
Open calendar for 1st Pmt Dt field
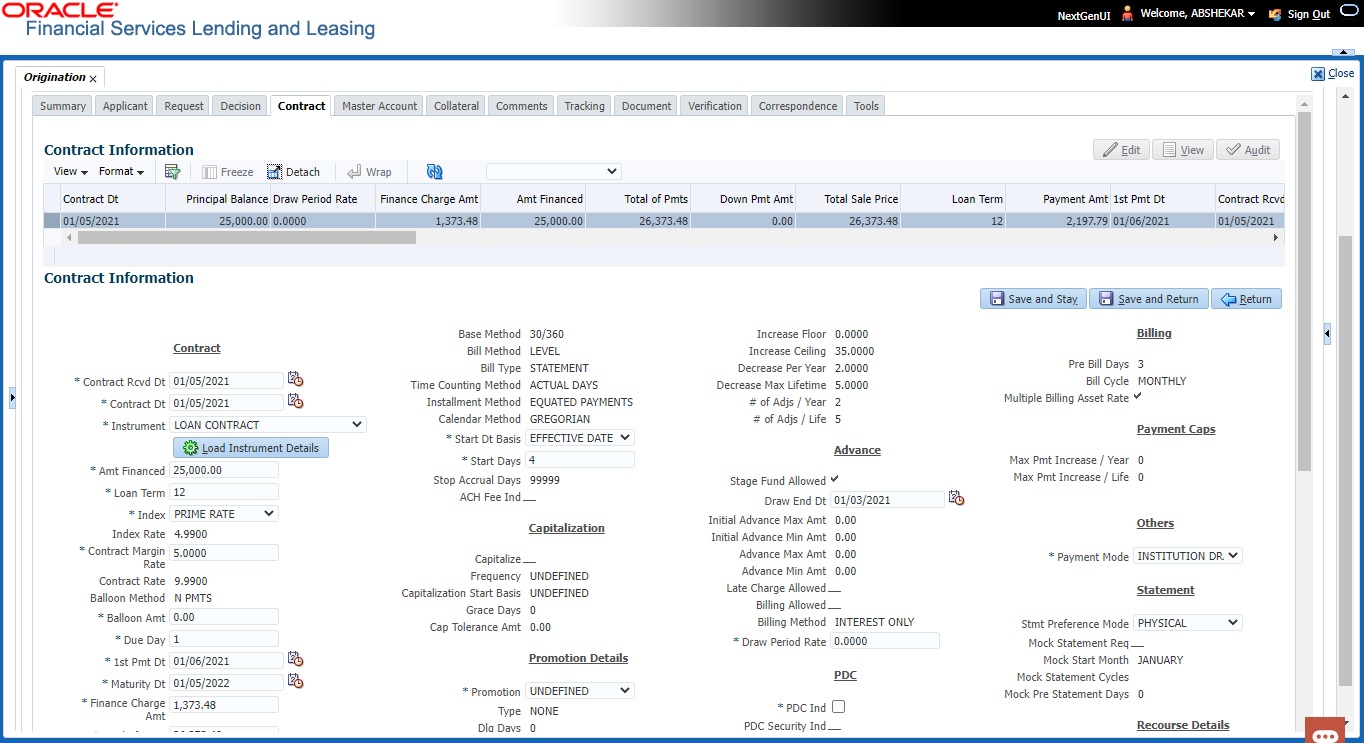pos(295,660)
